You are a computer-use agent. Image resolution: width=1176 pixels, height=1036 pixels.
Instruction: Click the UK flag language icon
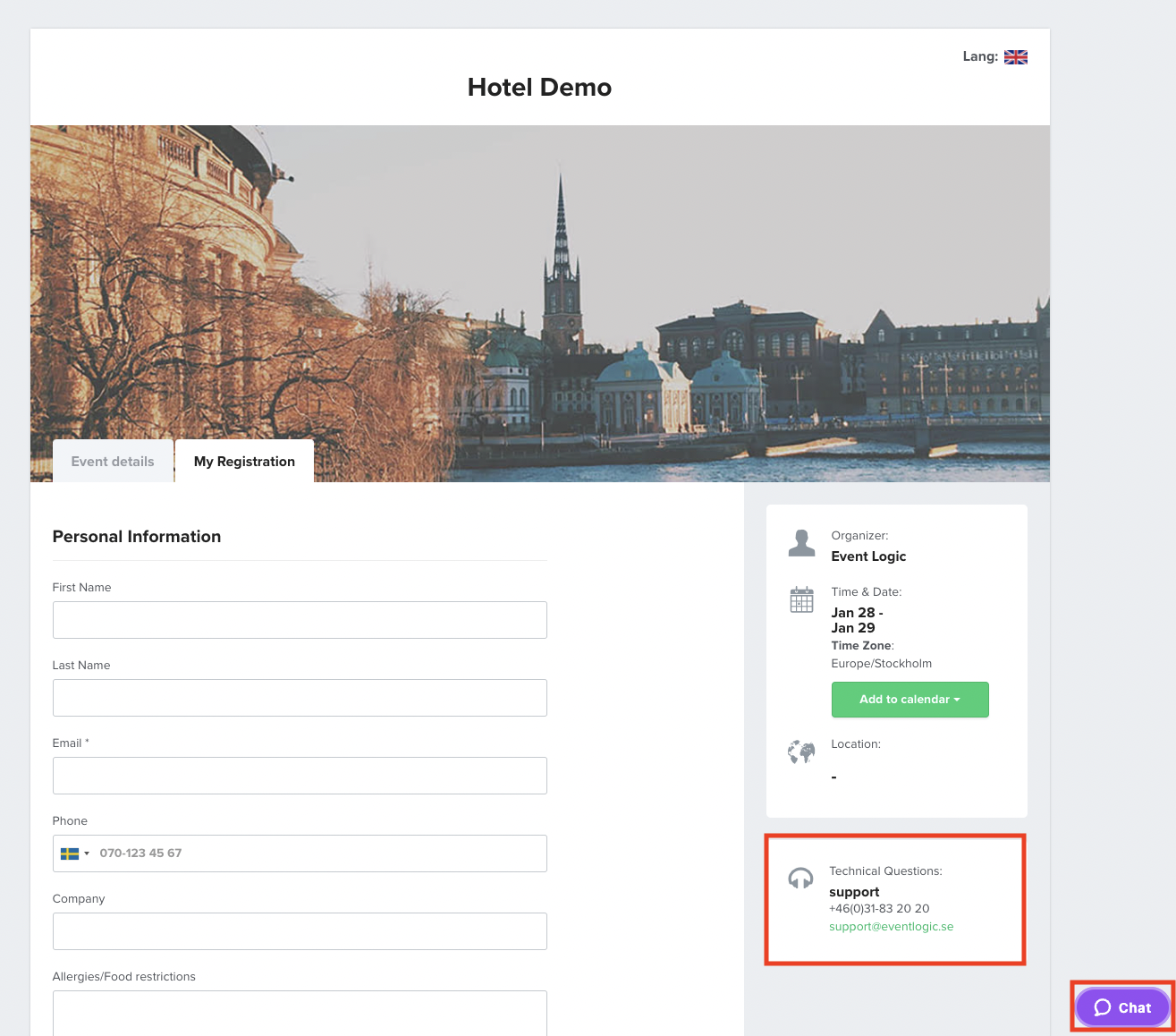[x=1016, y=57]
